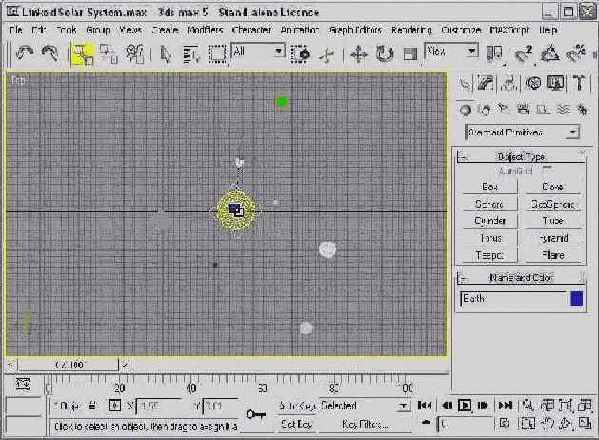Select the Select and Scale tool

(x=410, y=54)
